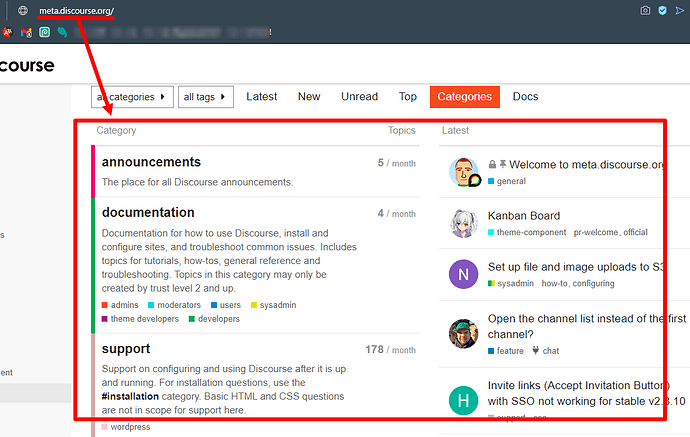Click the green-cap user avatar photo

[x=463, y=334]
